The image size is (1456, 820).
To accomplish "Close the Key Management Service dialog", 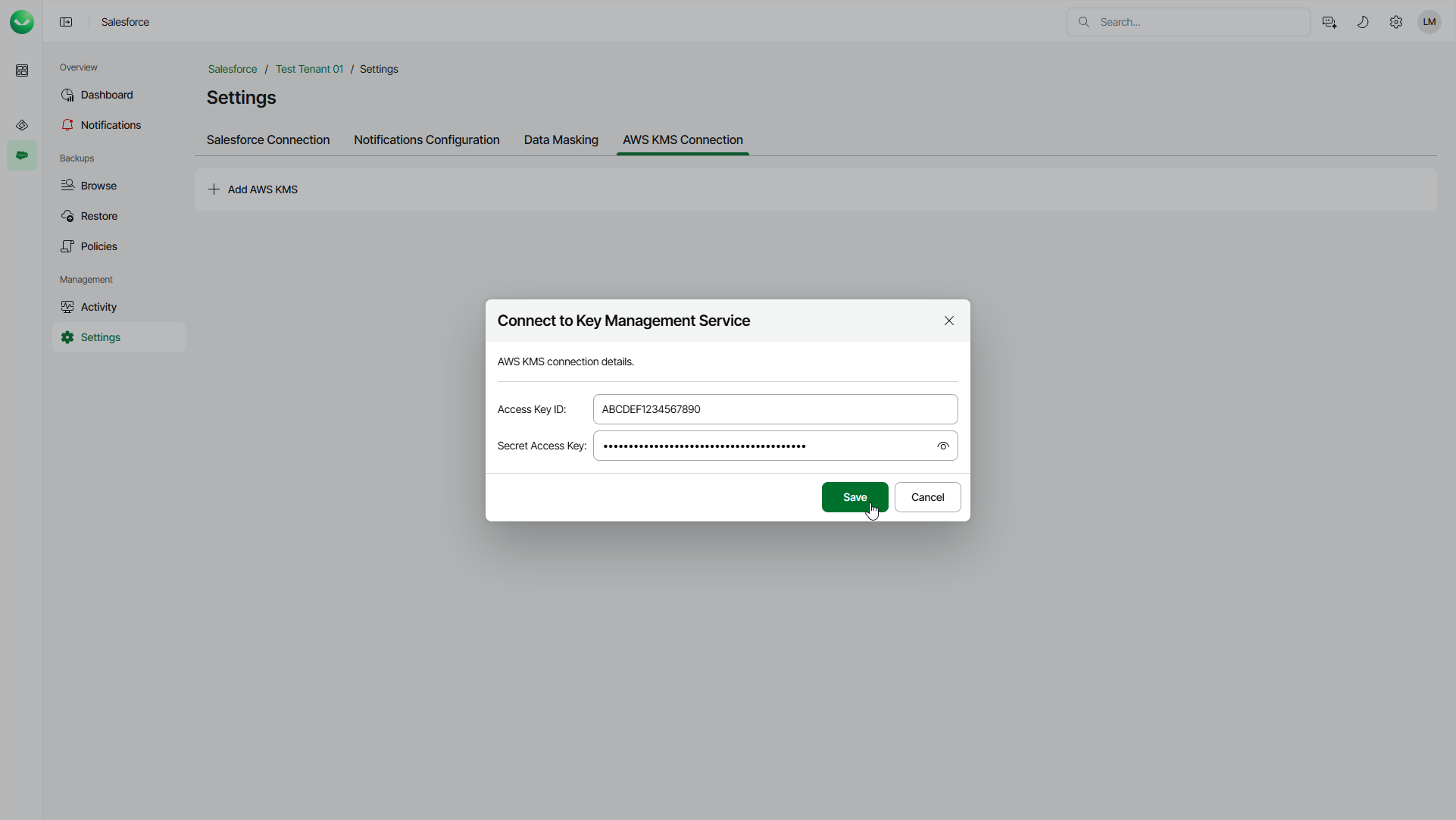I will tap(948, 321).
